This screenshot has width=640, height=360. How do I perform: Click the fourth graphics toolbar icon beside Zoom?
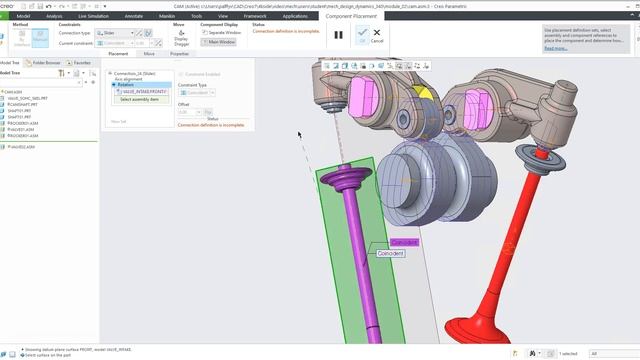click(354, 66)
